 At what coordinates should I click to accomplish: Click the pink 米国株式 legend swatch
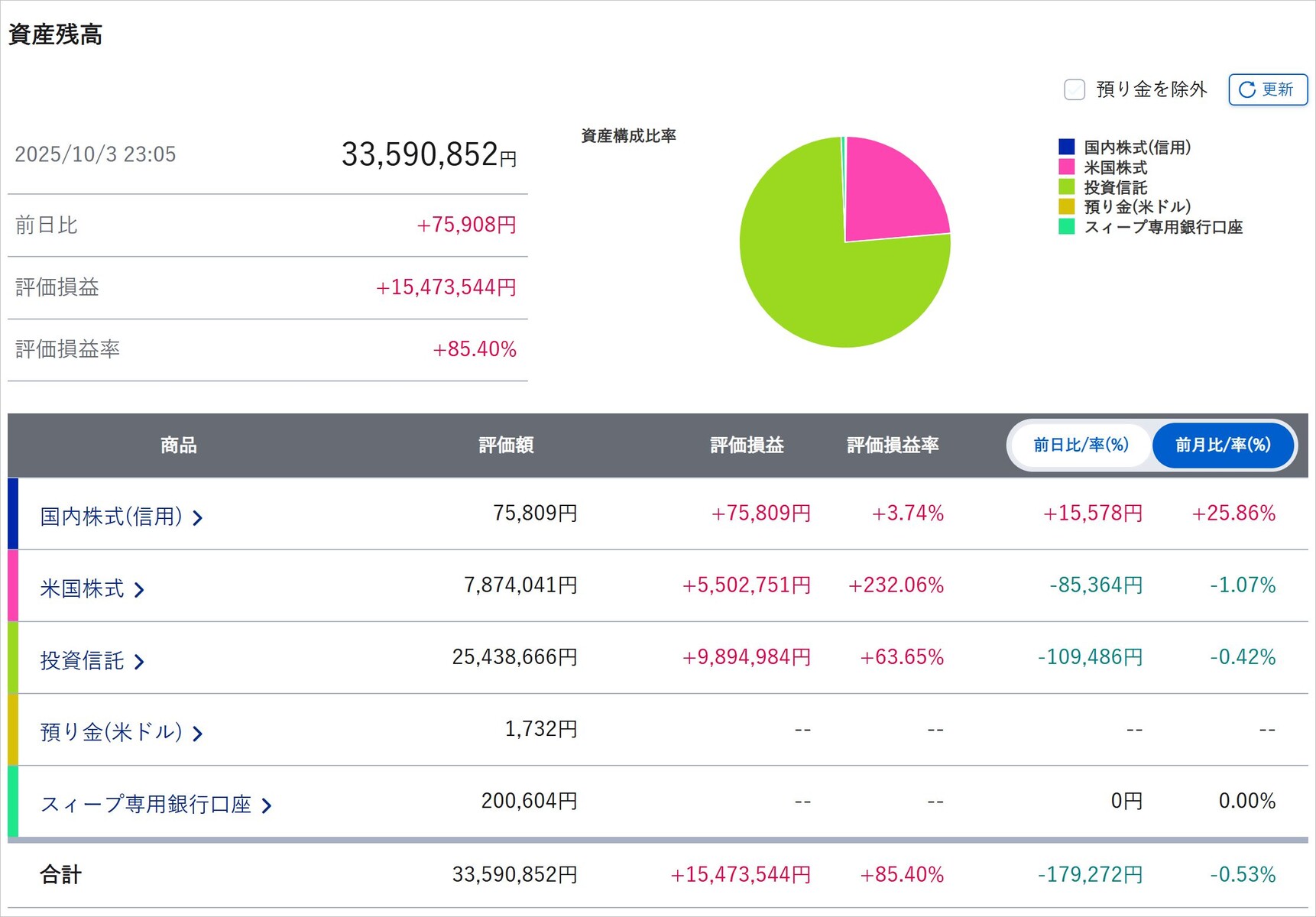tap(1067, 167)
